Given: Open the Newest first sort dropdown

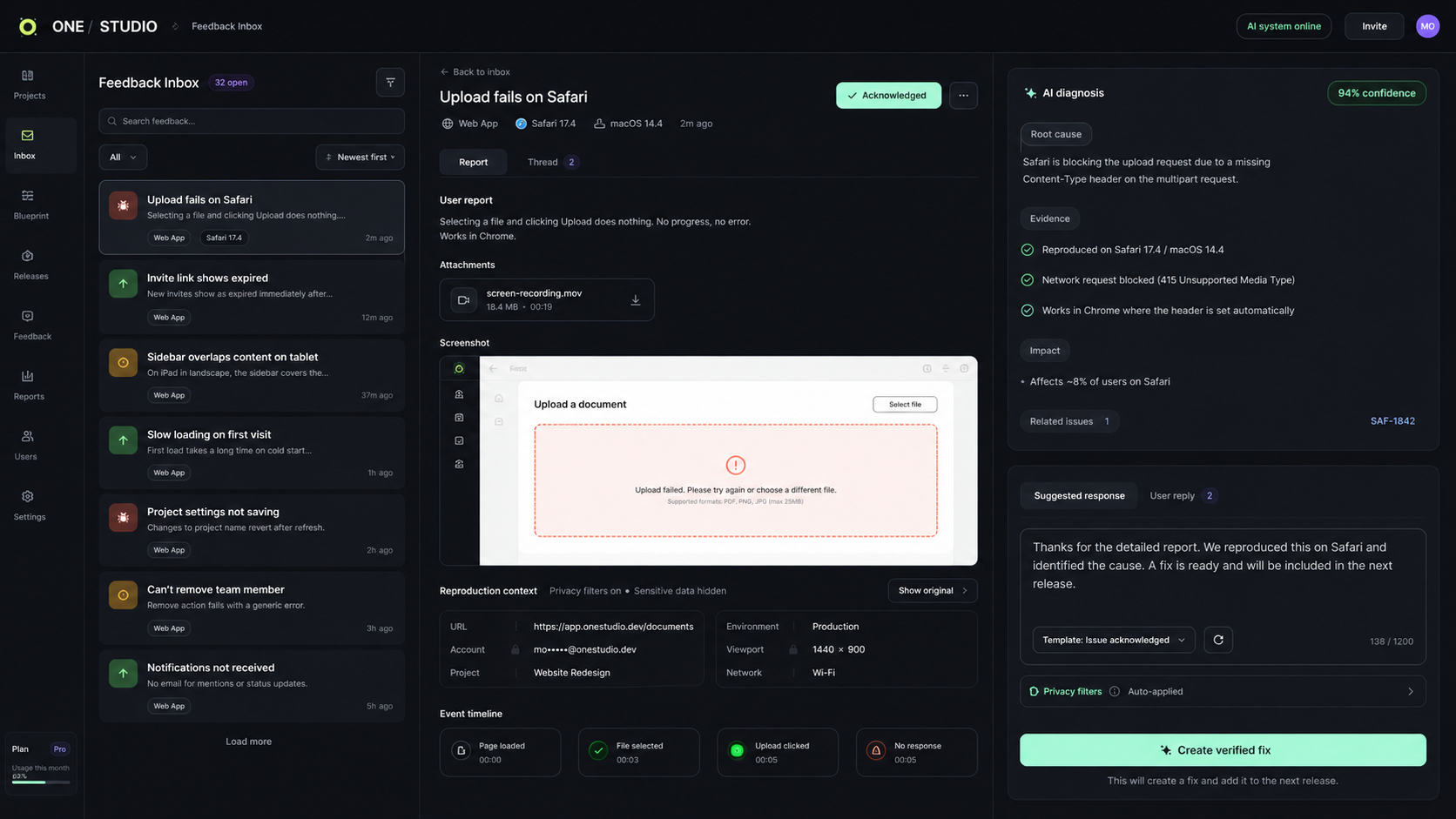Looking at the screenshot, I should point(361,158).
